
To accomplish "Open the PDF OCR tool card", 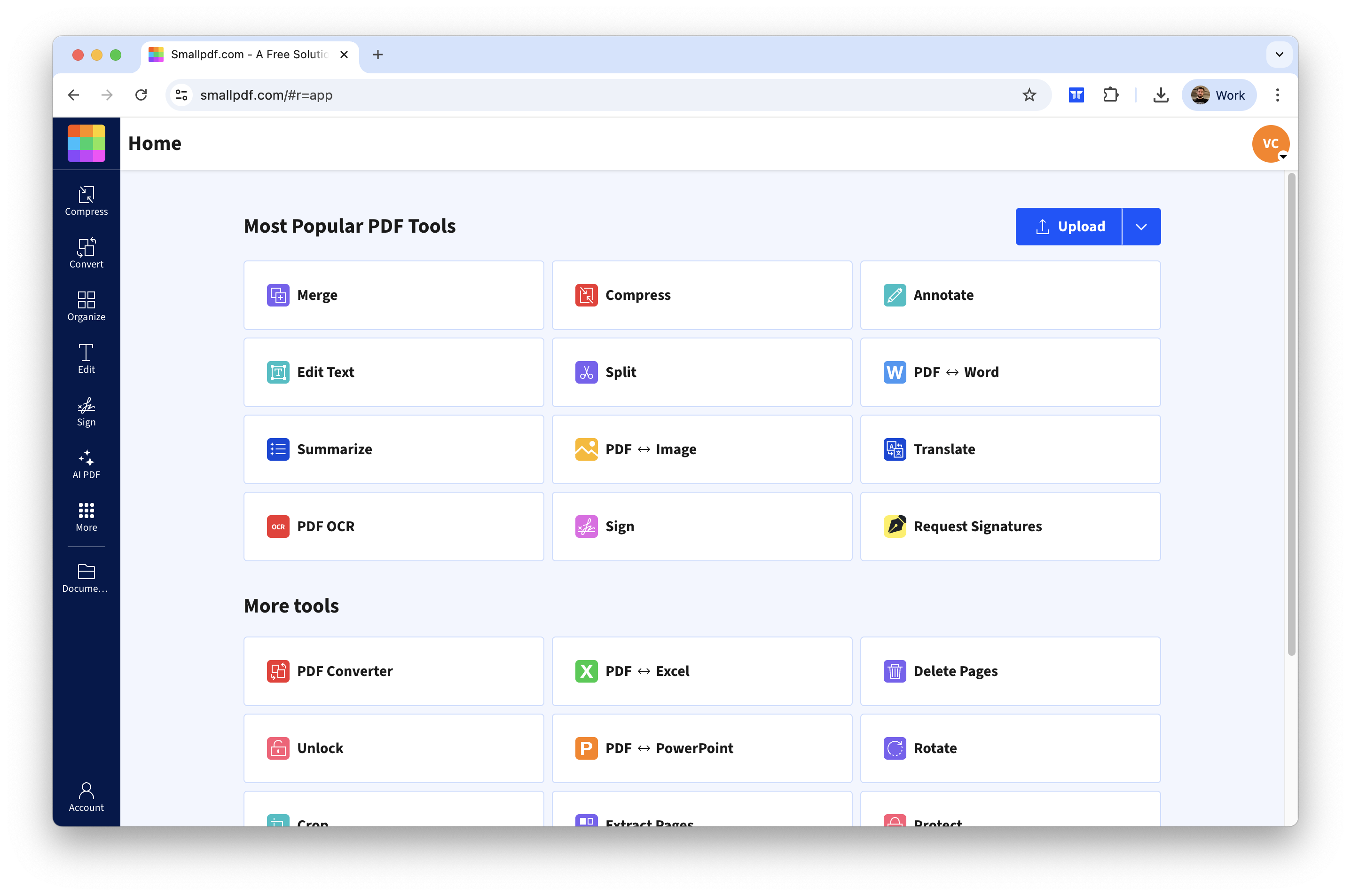I will tap(393, 527).
